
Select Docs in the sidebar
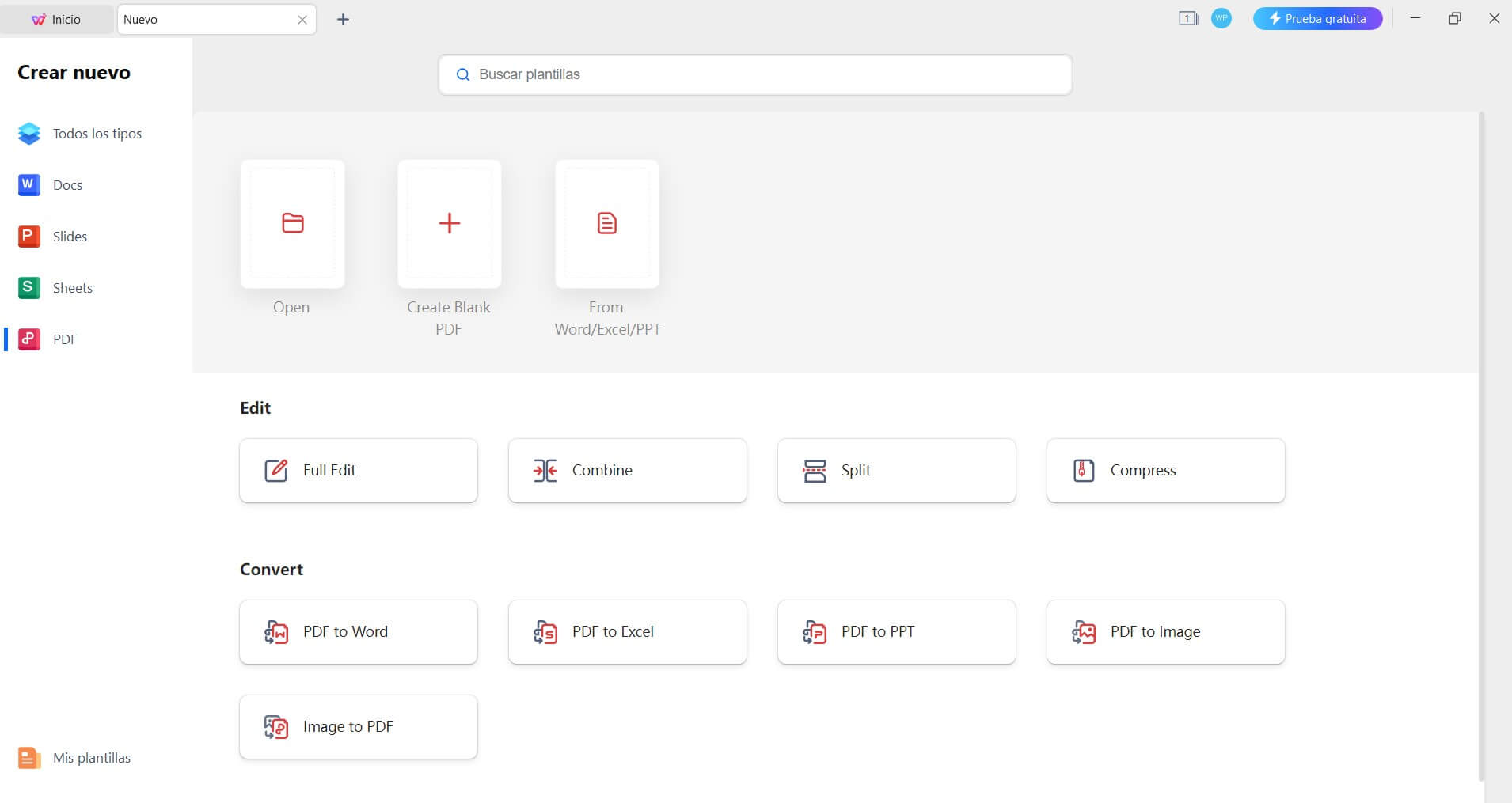tap(67, 185)
